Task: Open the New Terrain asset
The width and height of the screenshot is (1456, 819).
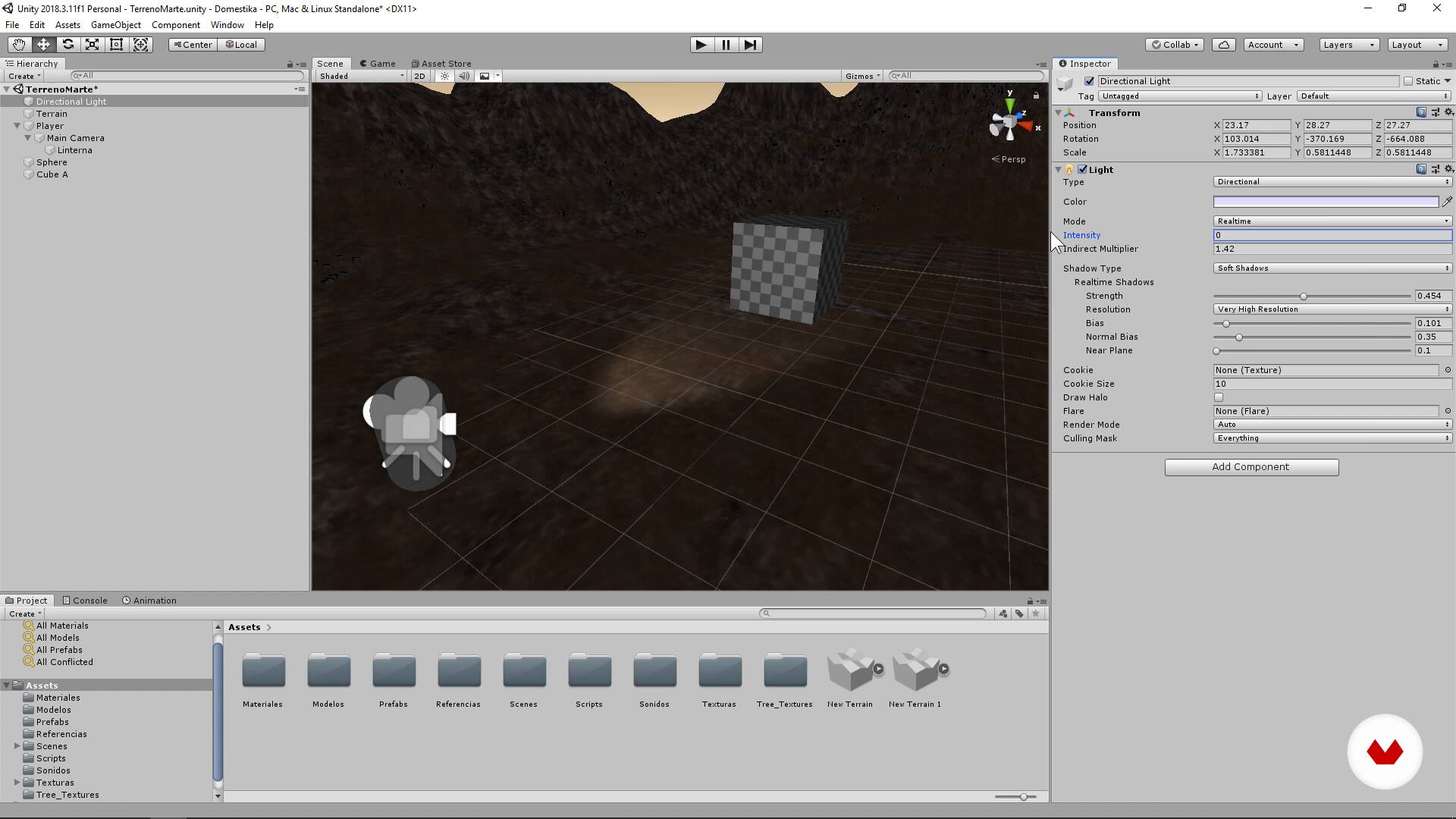Action: click(x=850, y=679)
